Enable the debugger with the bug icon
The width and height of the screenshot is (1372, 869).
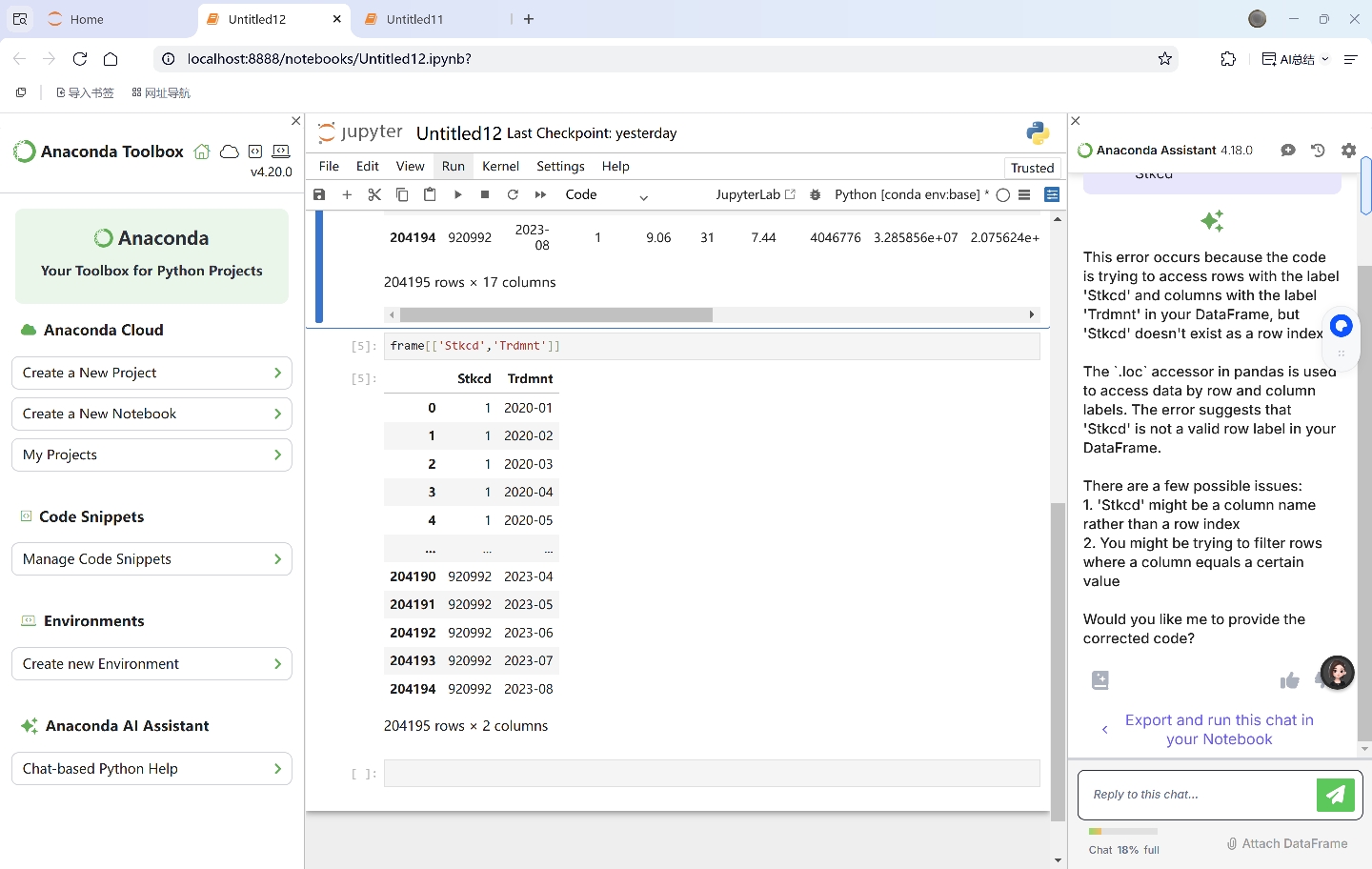click(816, 194)
